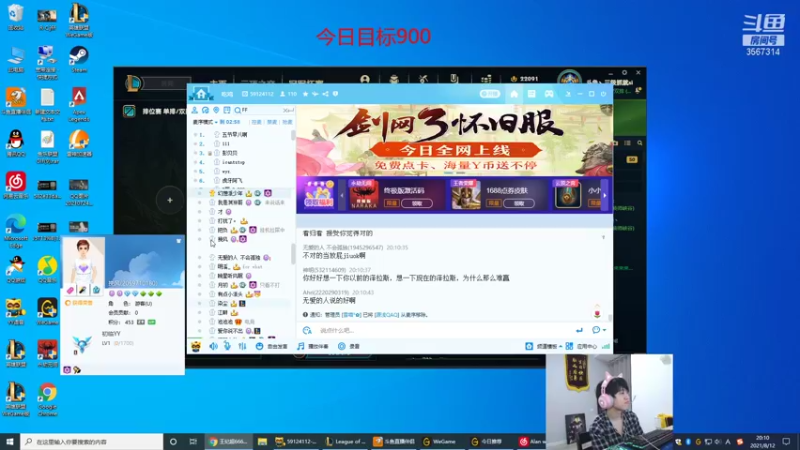The width and height of the screenshot is (800, 450).
Task: Favorite the channel with the star icon
Action: click(305, 94)
